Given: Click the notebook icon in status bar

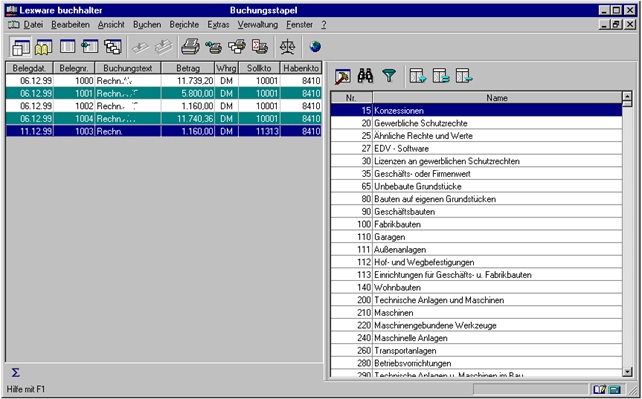Looking at the screenshot, I should 599,389.
